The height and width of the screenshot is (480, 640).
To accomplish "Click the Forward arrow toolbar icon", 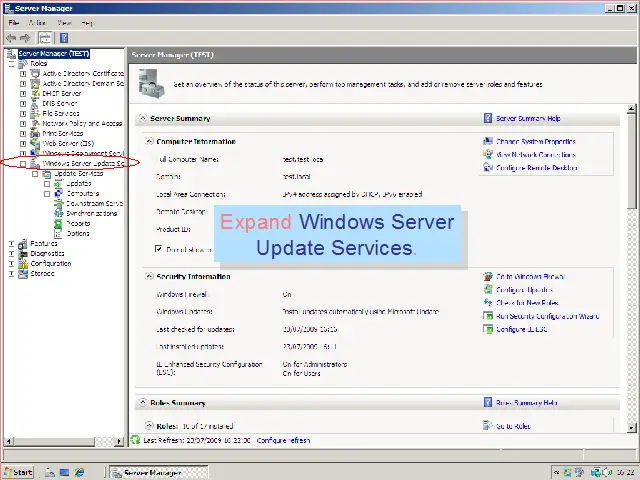I will (x=25, y=38).
